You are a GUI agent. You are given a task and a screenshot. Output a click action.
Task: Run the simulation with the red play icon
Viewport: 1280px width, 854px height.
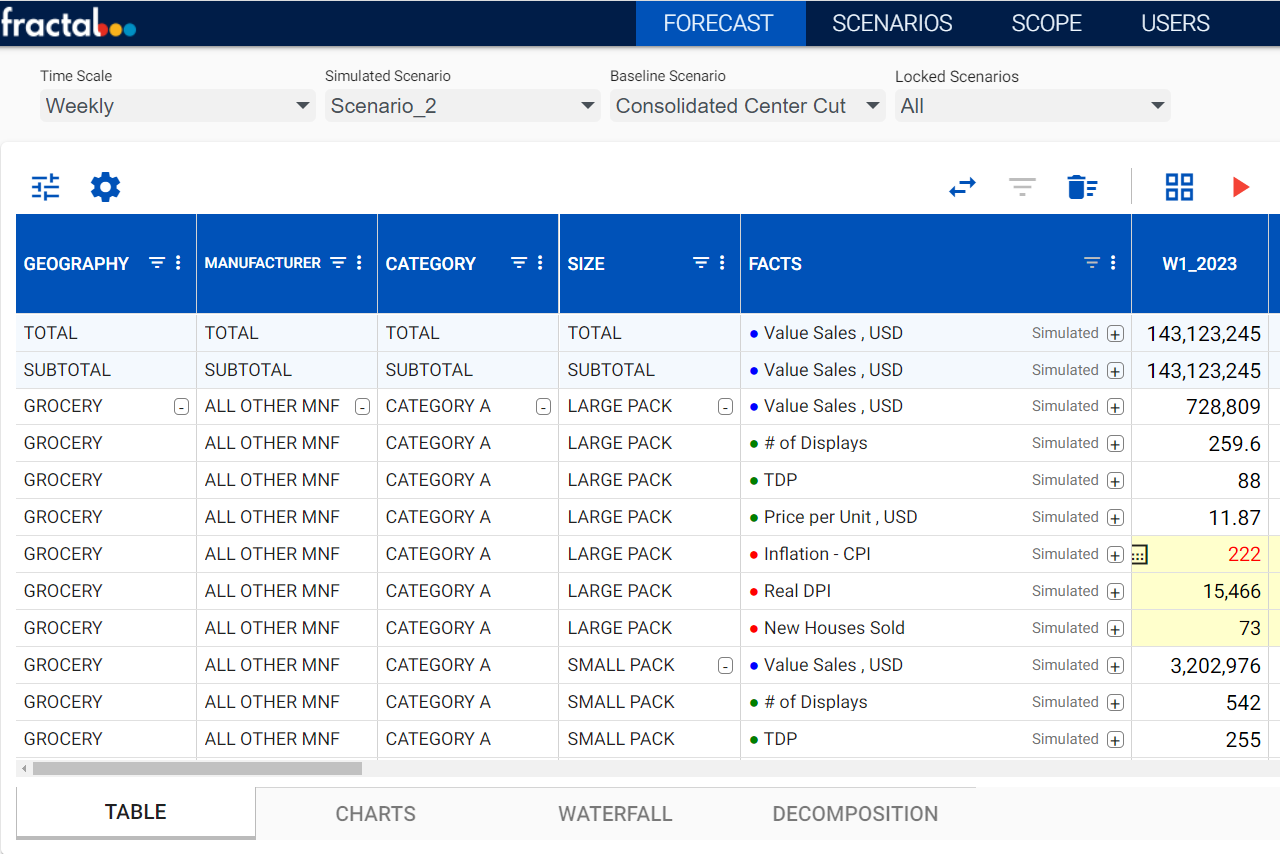click(1241, 187)
